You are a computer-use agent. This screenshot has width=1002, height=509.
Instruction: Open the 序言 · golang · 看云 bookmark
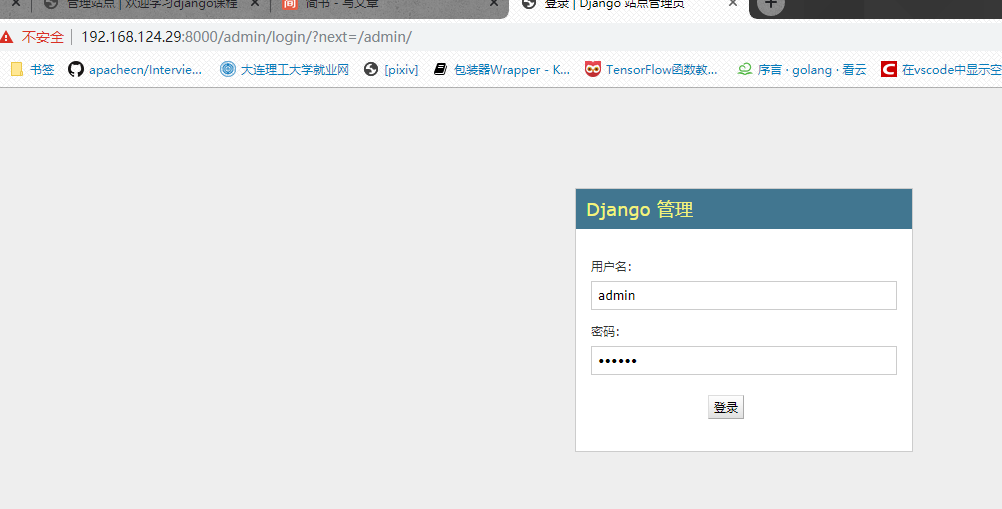click(x=803, y=70)
